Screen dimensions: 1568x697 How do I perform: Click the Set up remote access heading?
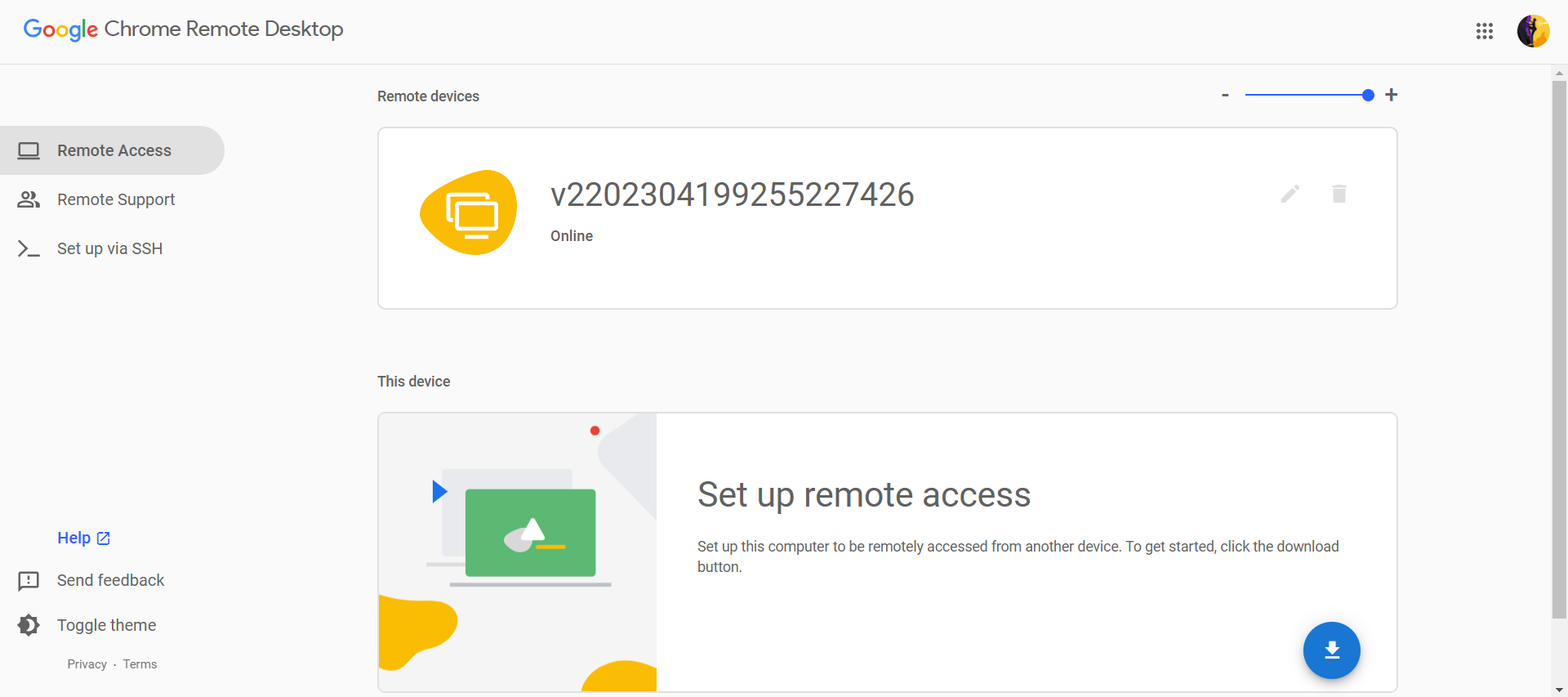point(864,495)
